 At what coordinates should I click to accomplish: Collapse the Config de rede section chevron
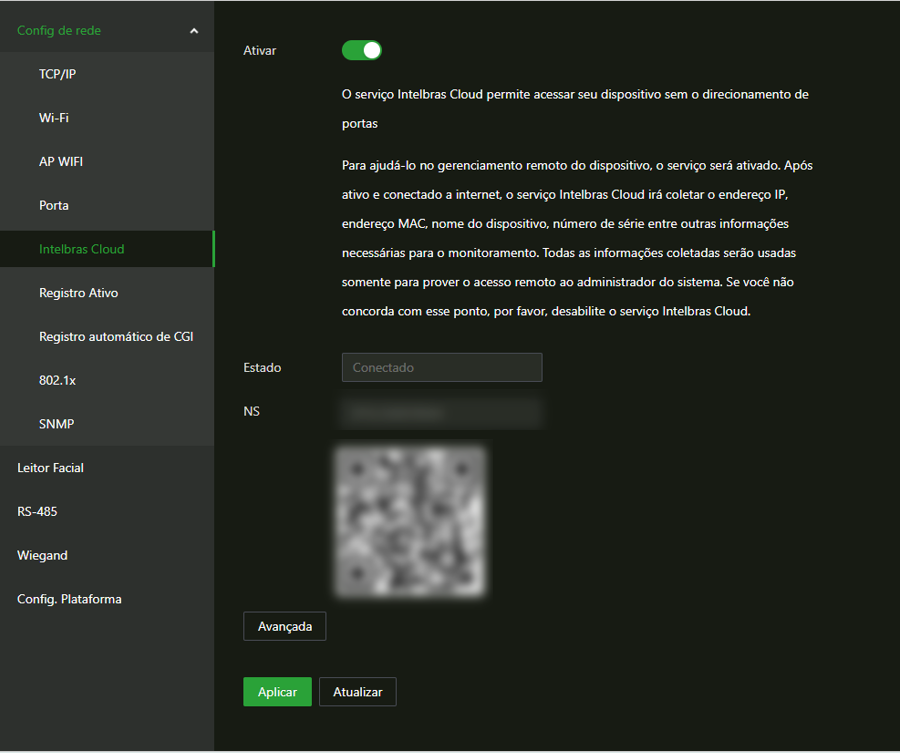194,31
